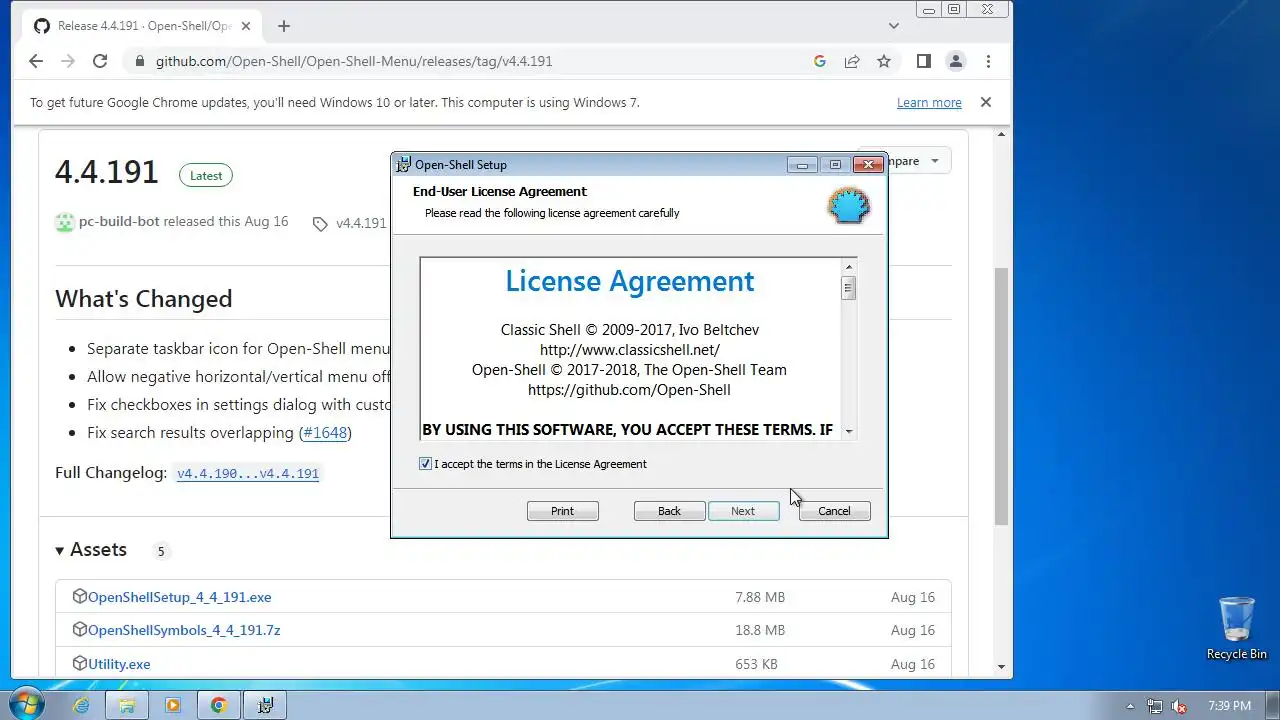This screenshot has height=720, width=1280.
Task: Download OpenShellSymbols_4_4_191.7z
Action: point(184,630)
